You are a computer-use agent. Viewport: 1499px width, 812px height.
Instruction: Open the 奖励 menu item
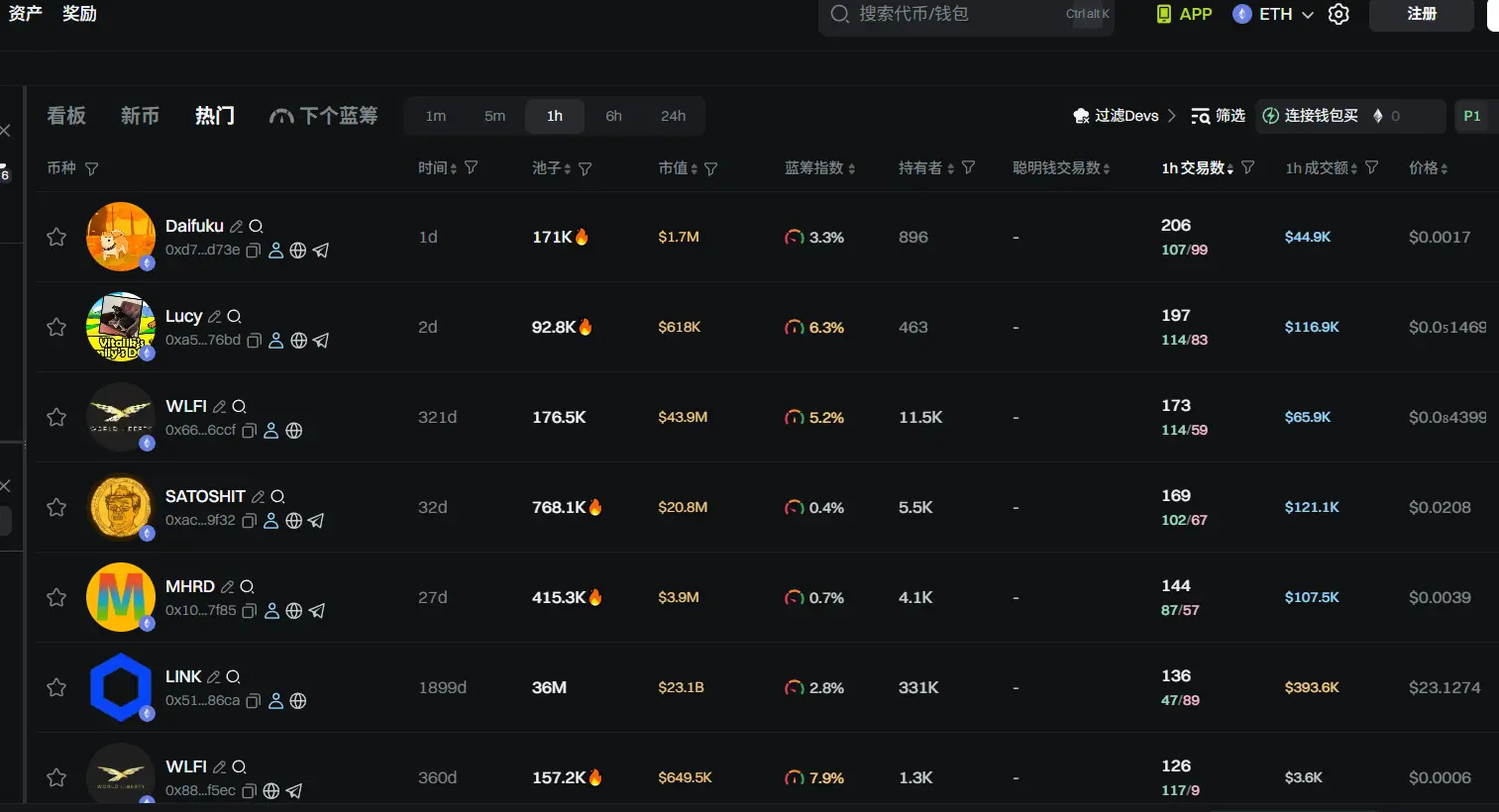click(79, 14)
